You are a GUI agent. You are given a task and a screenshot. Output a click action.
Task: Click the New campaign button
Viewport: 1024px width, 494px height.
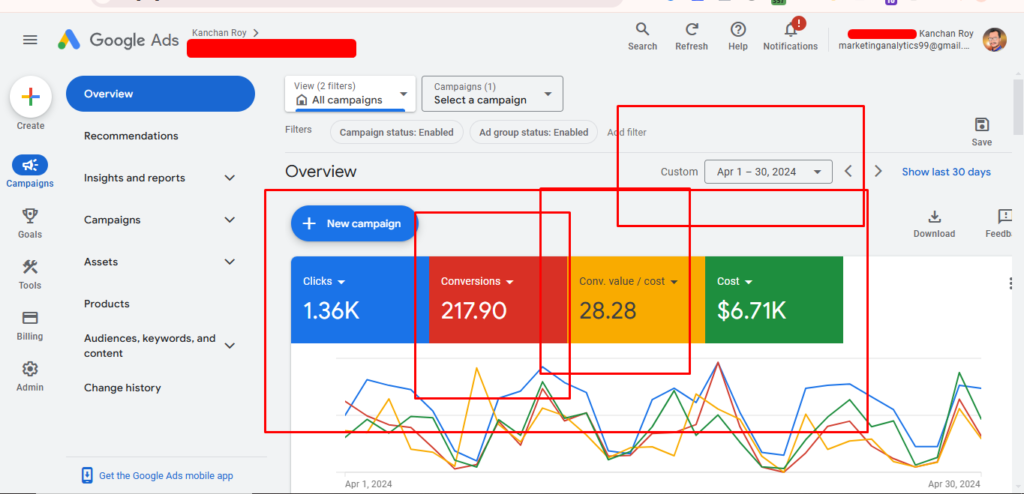pos(354,223)
